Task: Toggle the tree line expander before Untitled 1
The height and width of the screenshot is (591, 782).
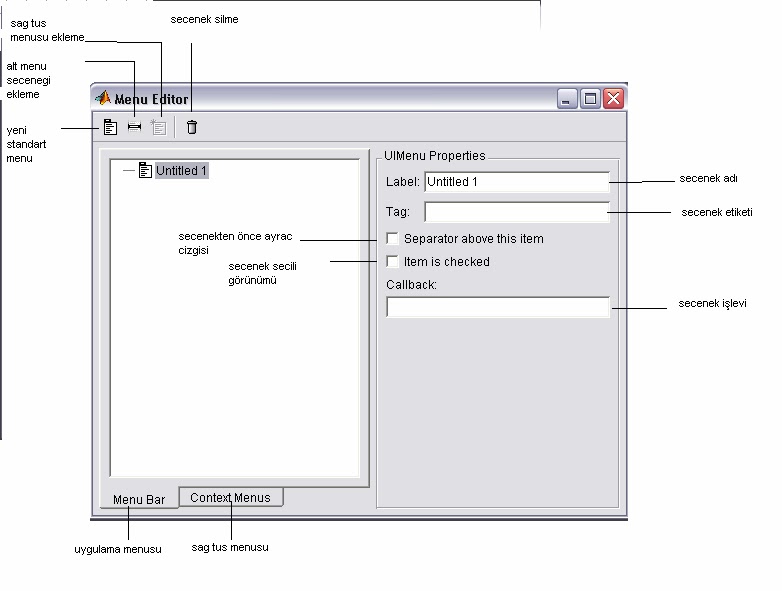Action: coord(129,171)
